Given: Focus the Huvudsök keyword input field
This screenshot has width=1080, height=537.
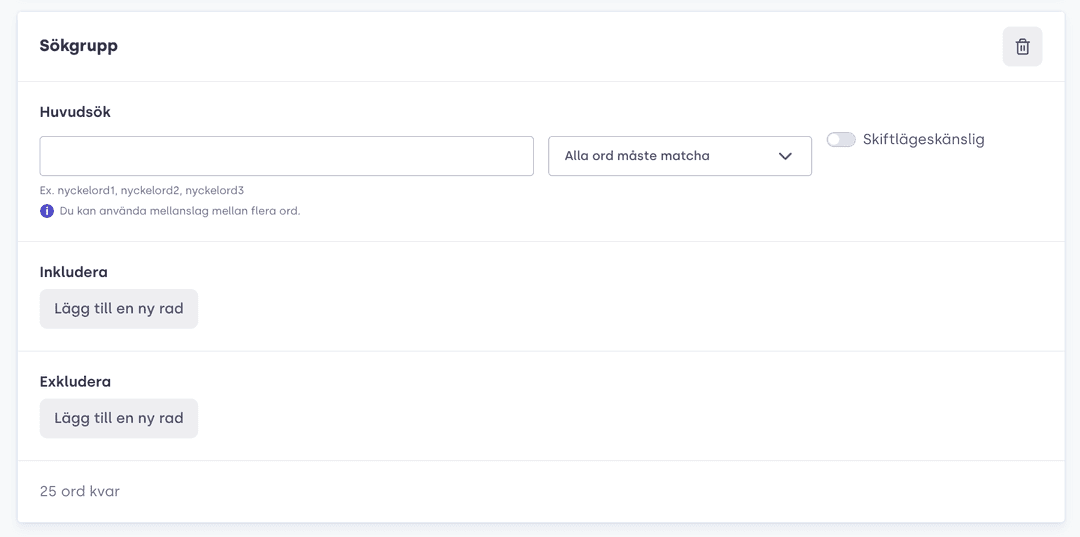Looking at the screenshot, I should coord(287,156).
